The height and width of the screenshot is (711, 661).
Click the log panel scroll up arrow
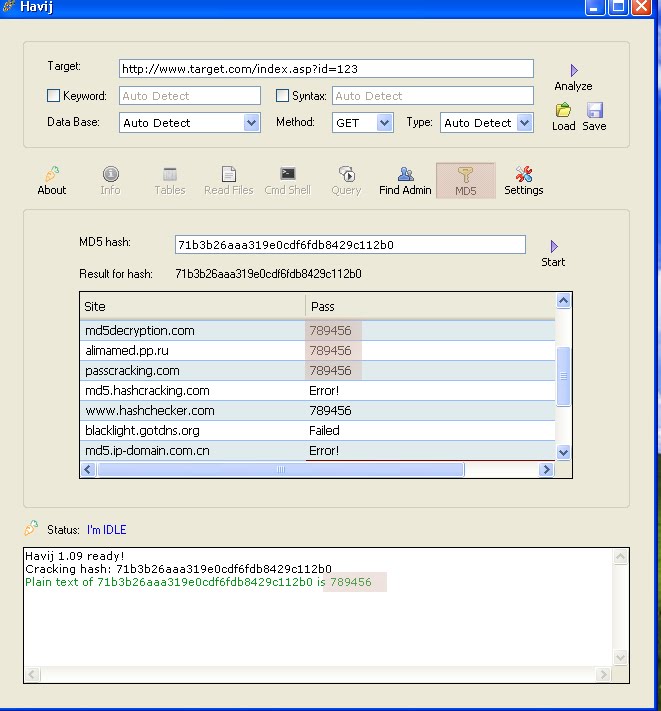click(620, 556)
